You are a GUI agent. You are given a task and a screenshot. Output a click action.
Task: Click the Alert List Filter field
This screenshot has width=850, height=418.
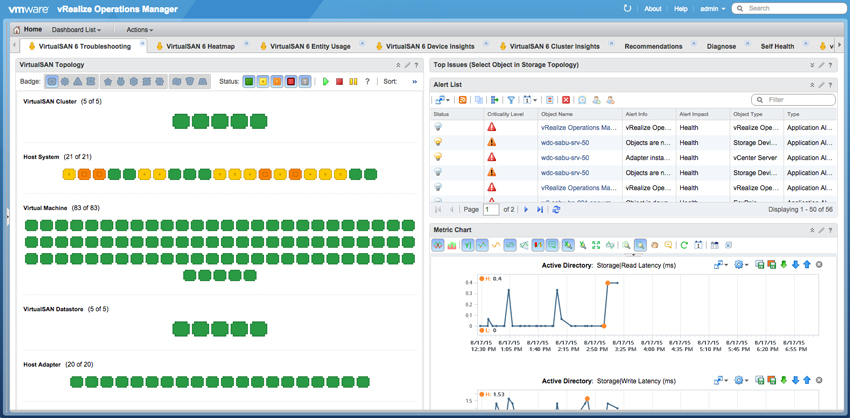(x=793, y=100)
